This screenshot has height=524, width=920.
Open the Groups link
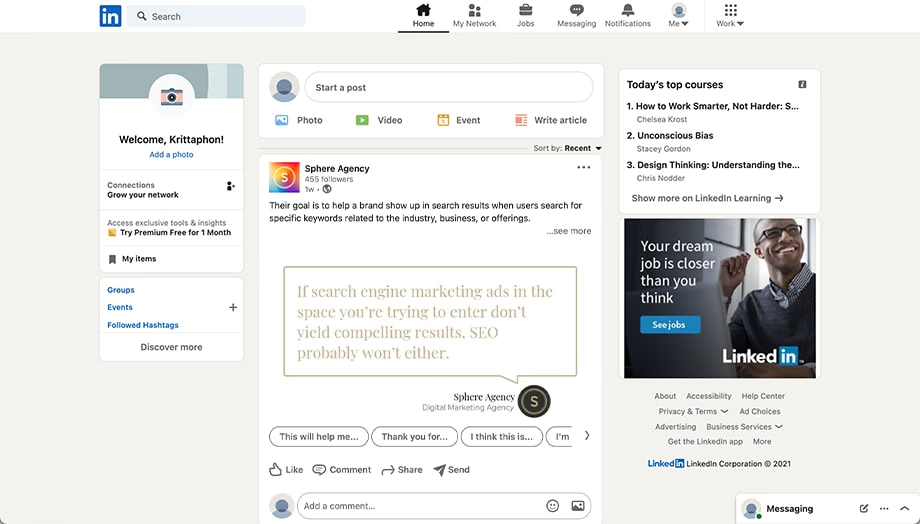[x=120, y=290]
